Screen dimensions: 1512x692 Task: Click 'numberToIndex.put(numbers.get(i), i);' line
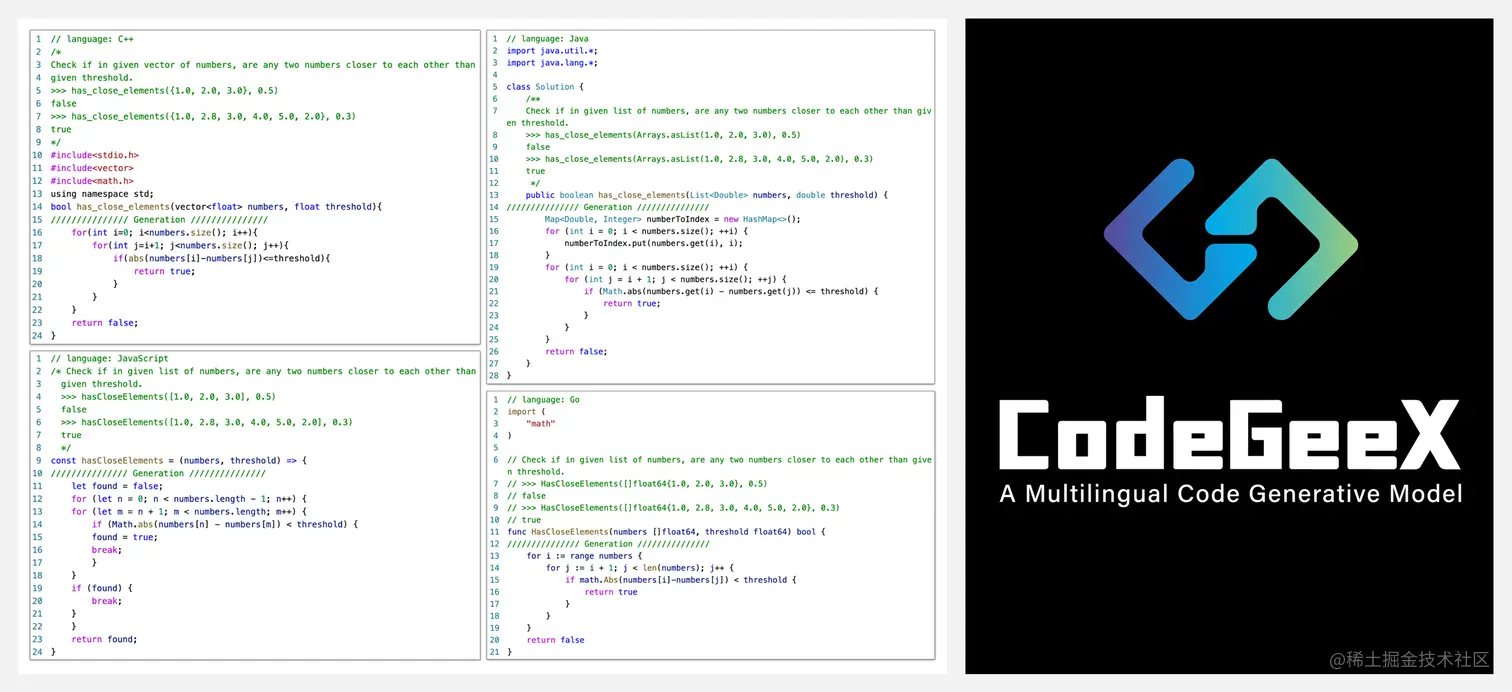pos(654,243)
